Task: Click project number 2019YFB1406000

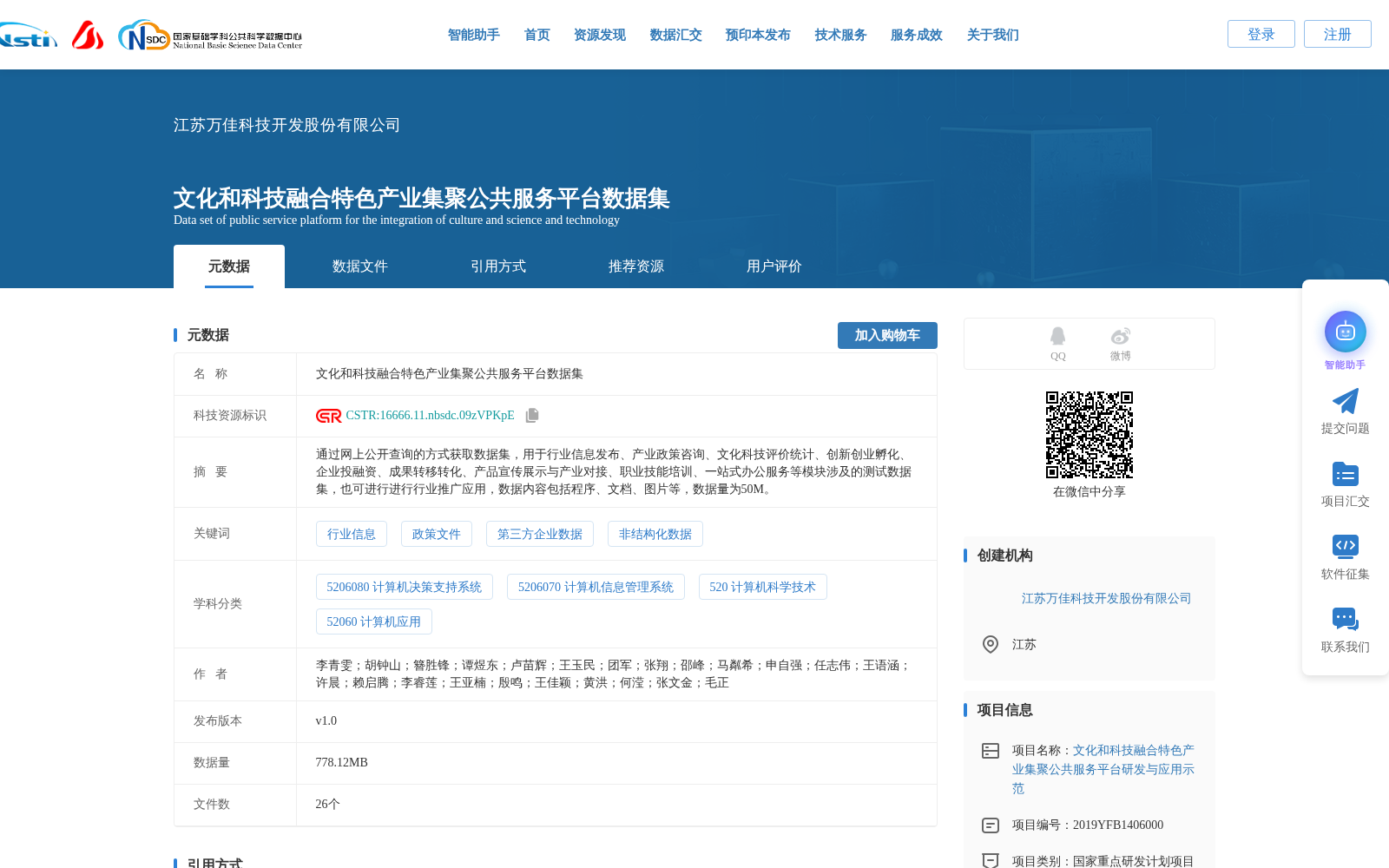Action: tap(1118, 825)
